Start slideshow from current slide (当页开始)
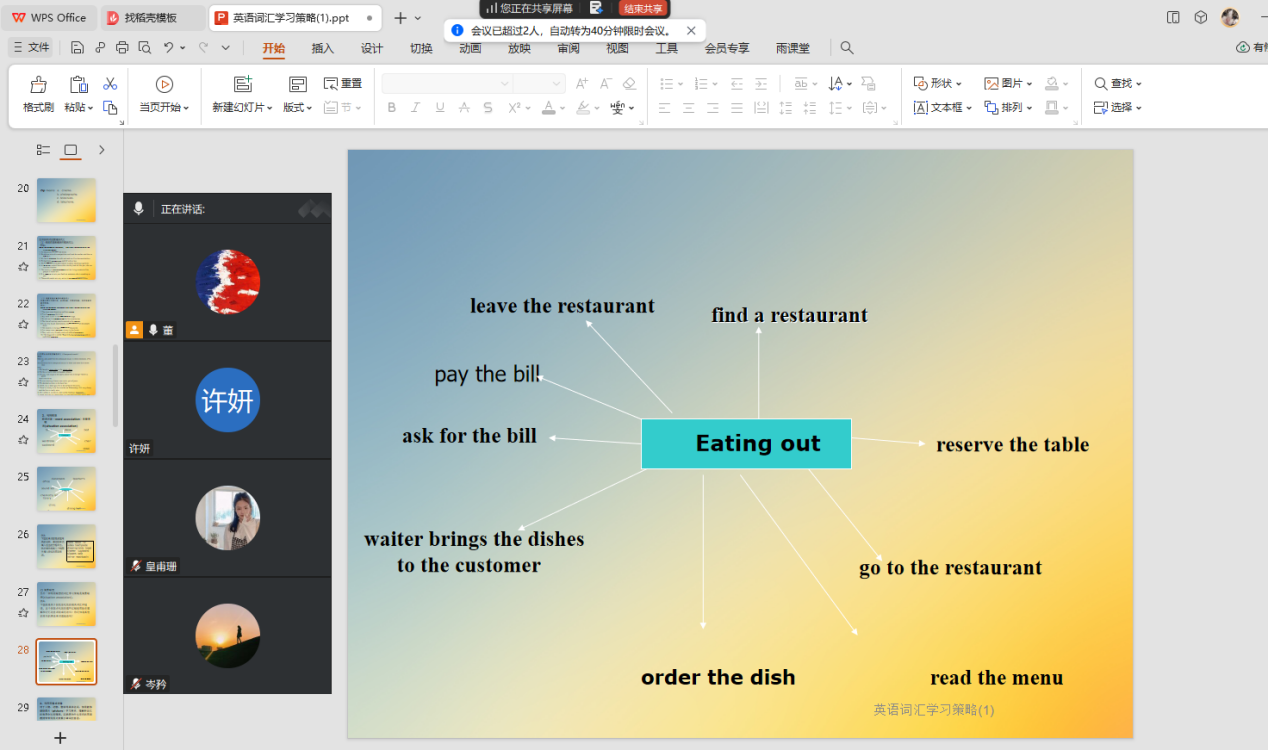The image size is (1268, 750). pyautogui.click(x=164, y=95)
